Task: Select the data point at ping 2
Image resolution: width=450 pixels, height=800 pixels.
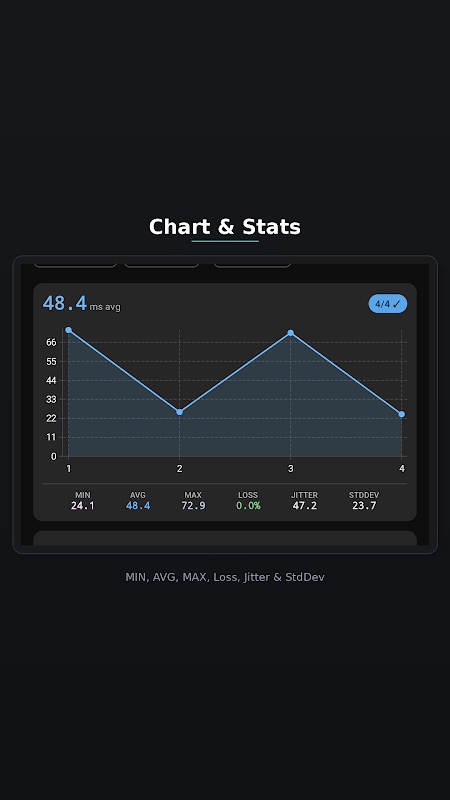Action: (x=180, y=412)
